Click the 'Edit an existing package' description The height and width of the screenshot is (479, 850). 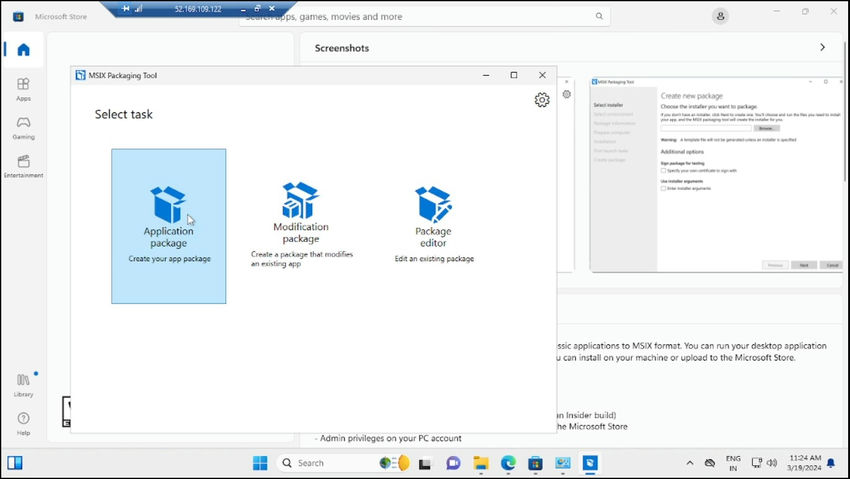click(x=434, y=259)
